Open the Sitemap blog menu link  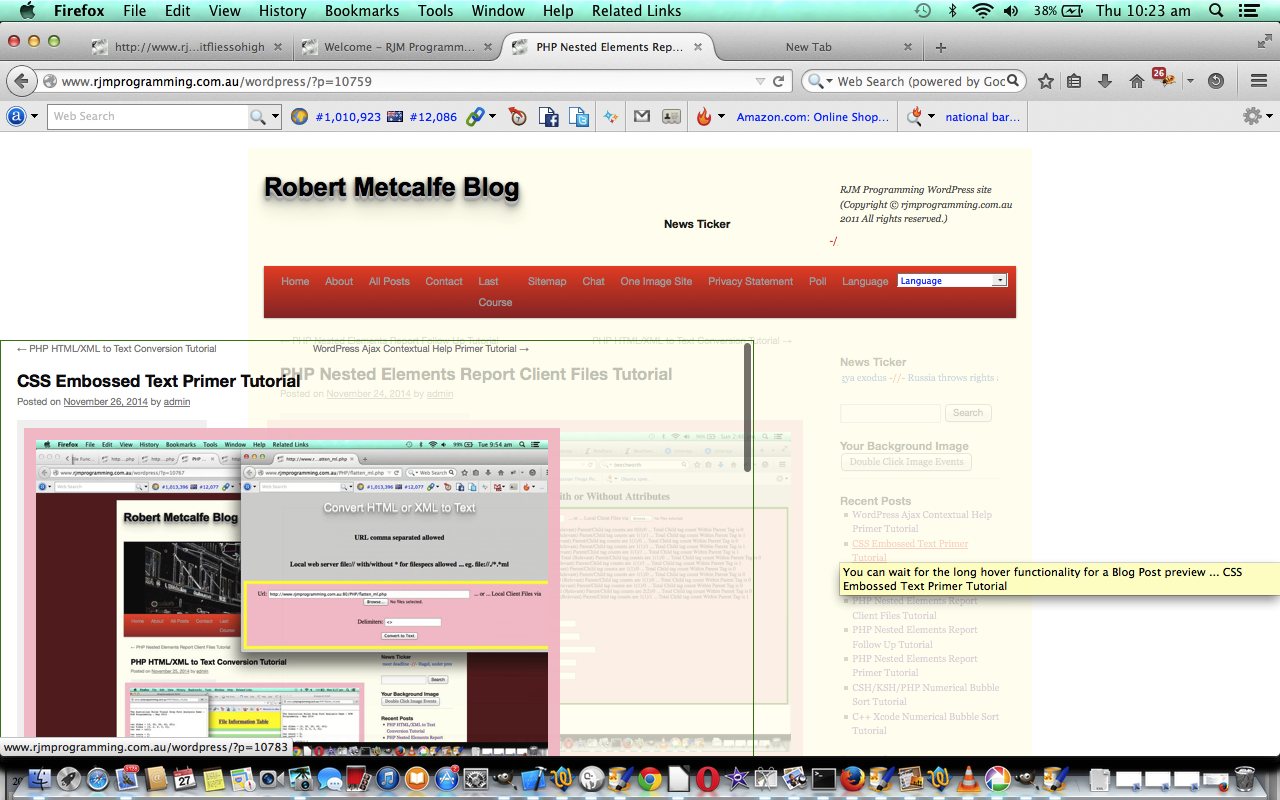[x=547, y=281]
